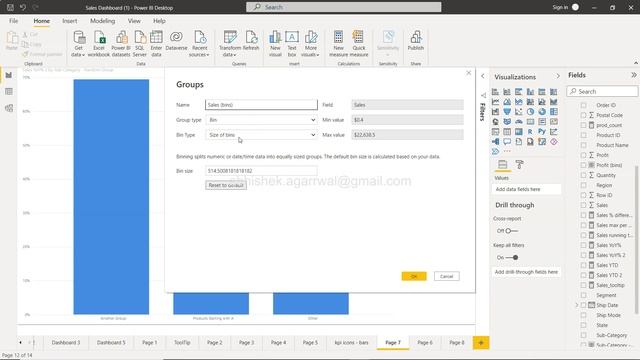640x360 pixels.
Task: Expand the Ship Date field
Action: click(577, 305)
